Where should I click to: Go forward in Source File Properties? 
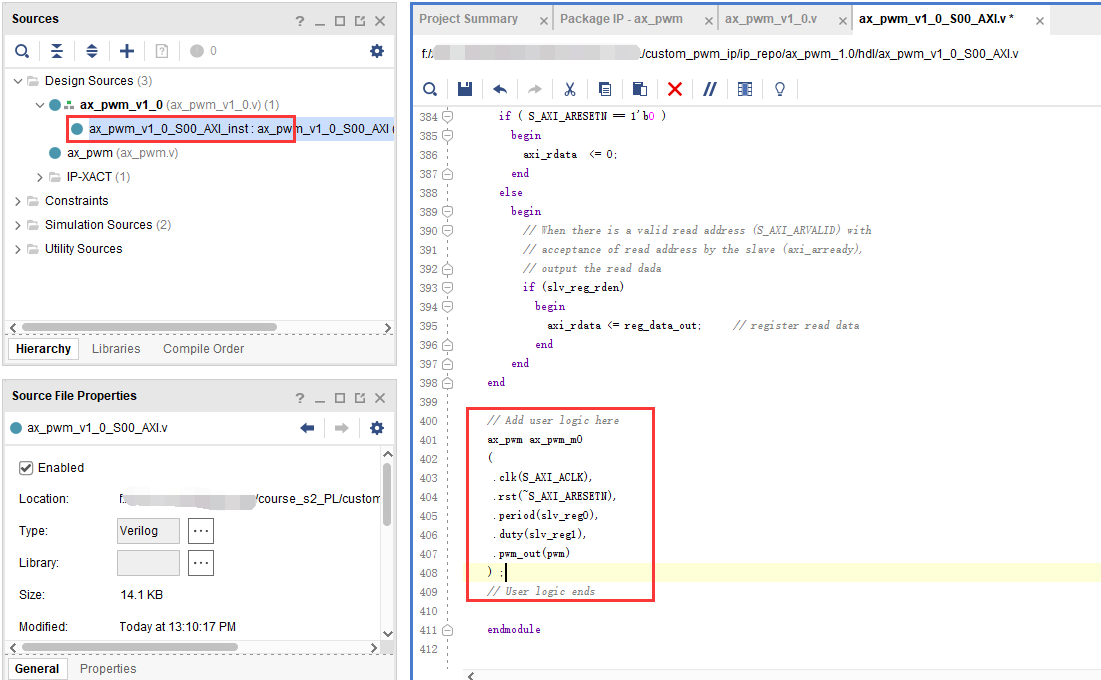(341, 428)
